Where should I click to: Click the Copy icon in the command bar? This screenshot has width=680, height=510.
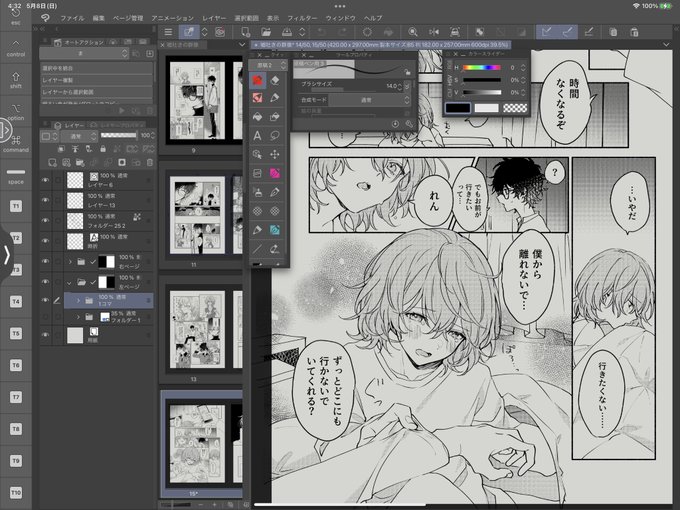(613, 32)
